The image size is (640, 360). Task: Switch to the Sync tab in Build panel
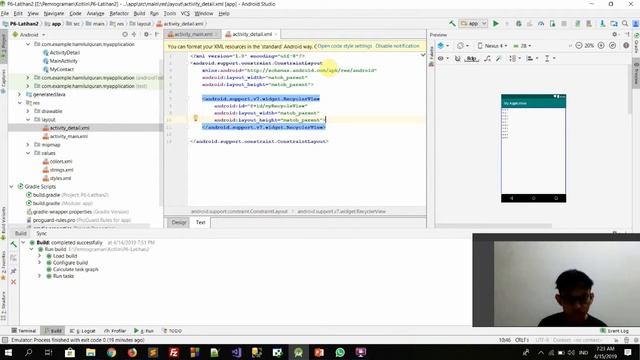[x=41, y=233]
